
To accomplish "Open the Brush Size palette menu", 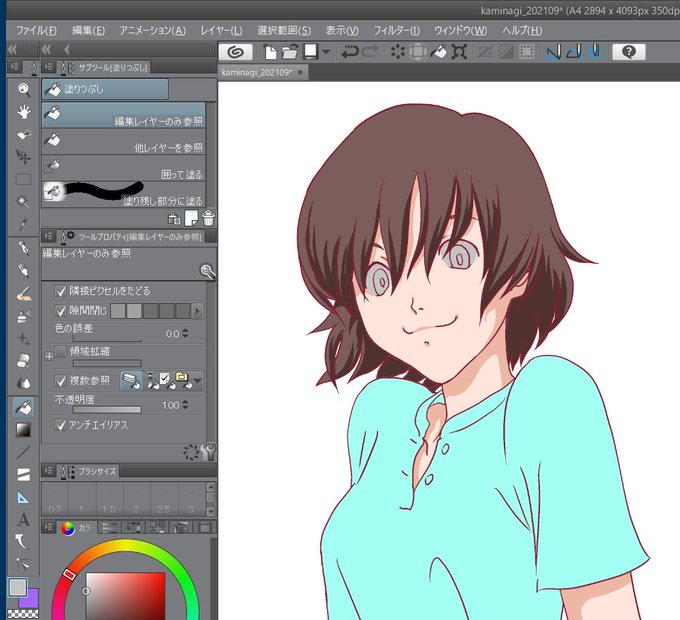I will (x=49, y=471).
